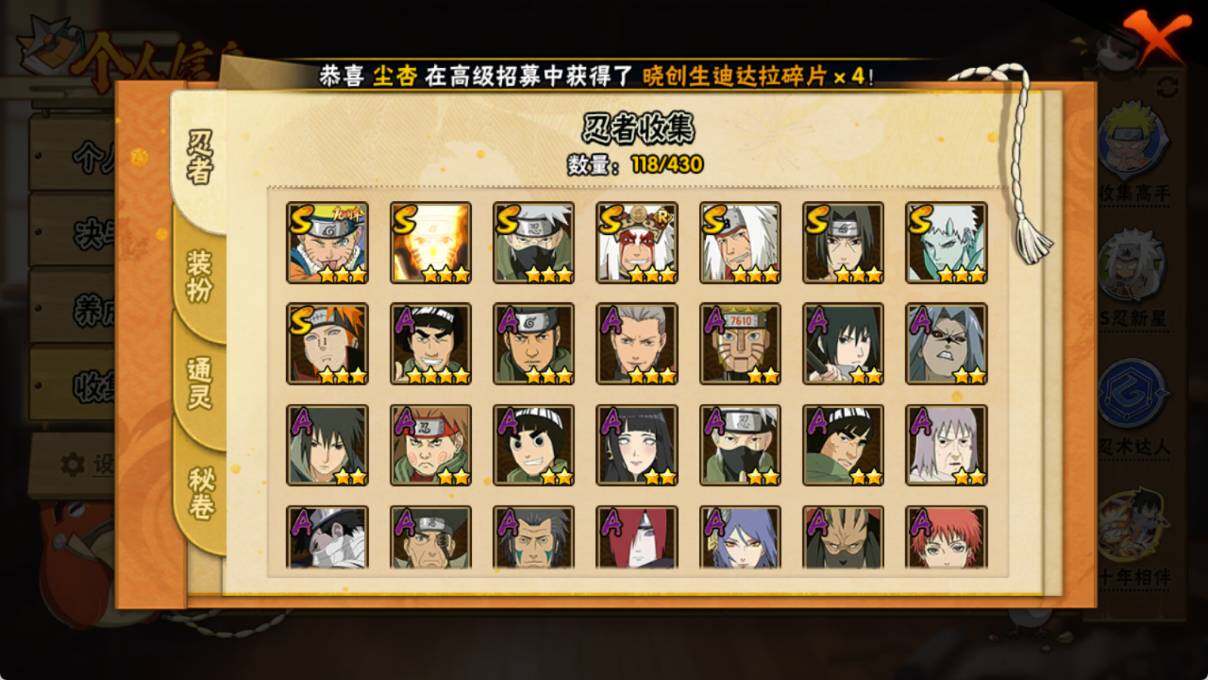Select the A-rank Might Guy four-star portrait

[x=431, y=344]
